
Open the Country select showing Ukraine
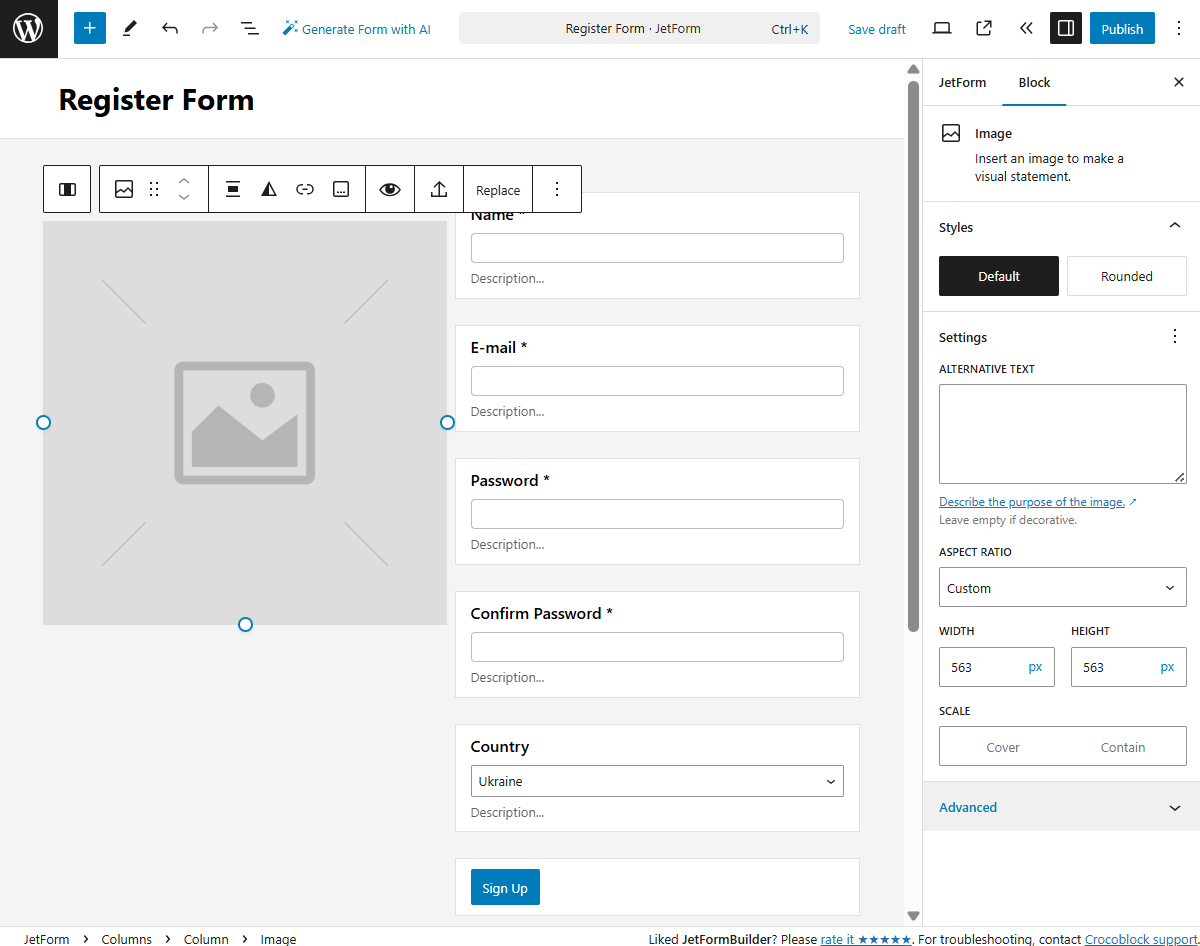(657, 781)
